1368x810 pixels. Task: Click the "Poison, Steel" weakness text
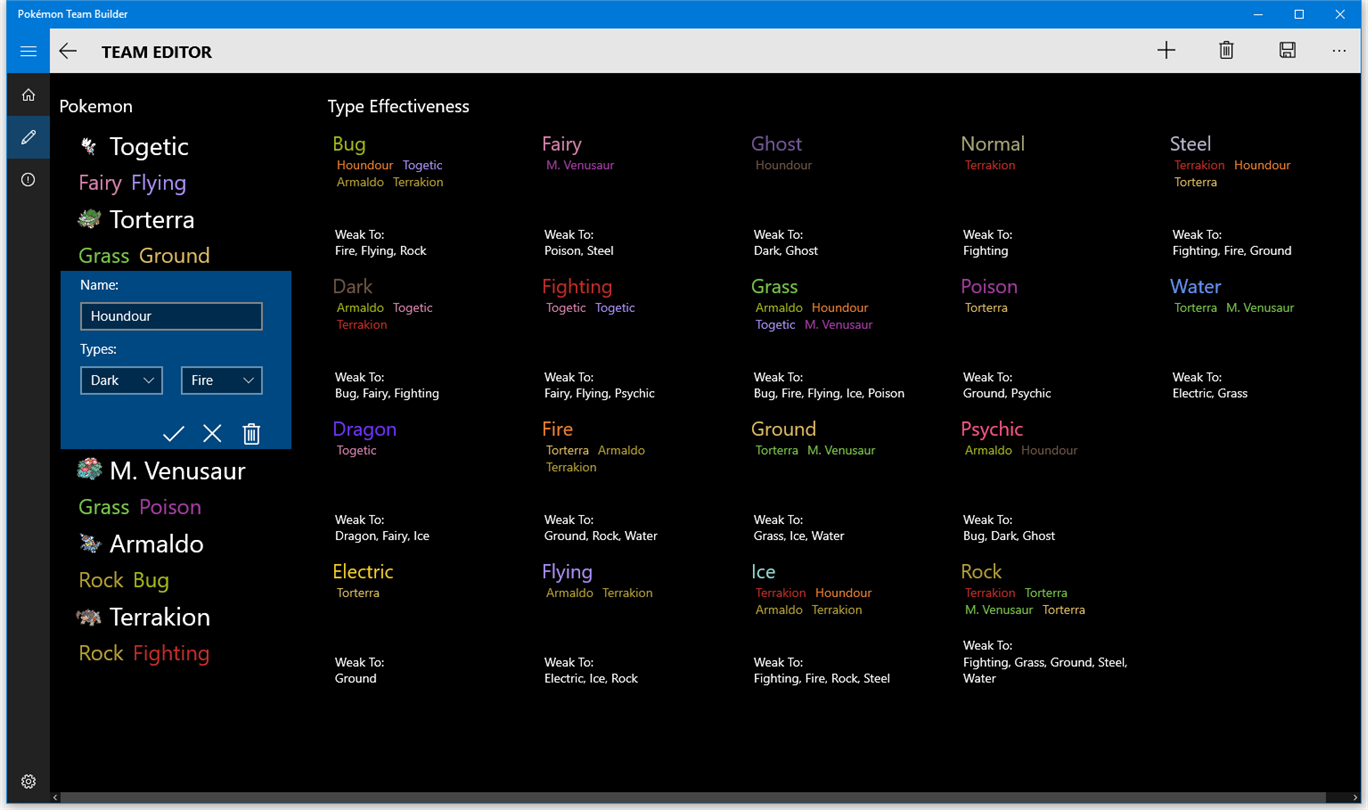[579, 251]
